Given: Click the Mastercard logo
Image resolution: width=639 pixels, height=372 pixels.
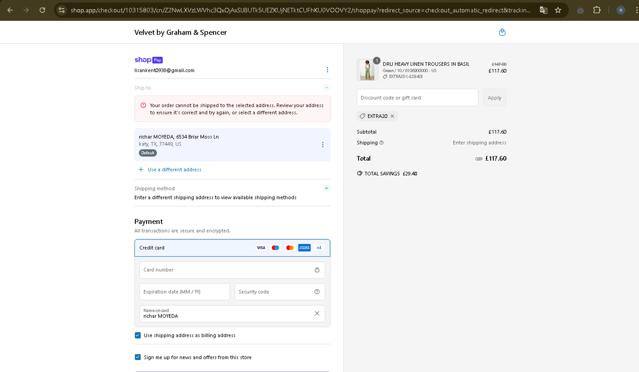Looking at the screenshot, I should tap(290, 248).
